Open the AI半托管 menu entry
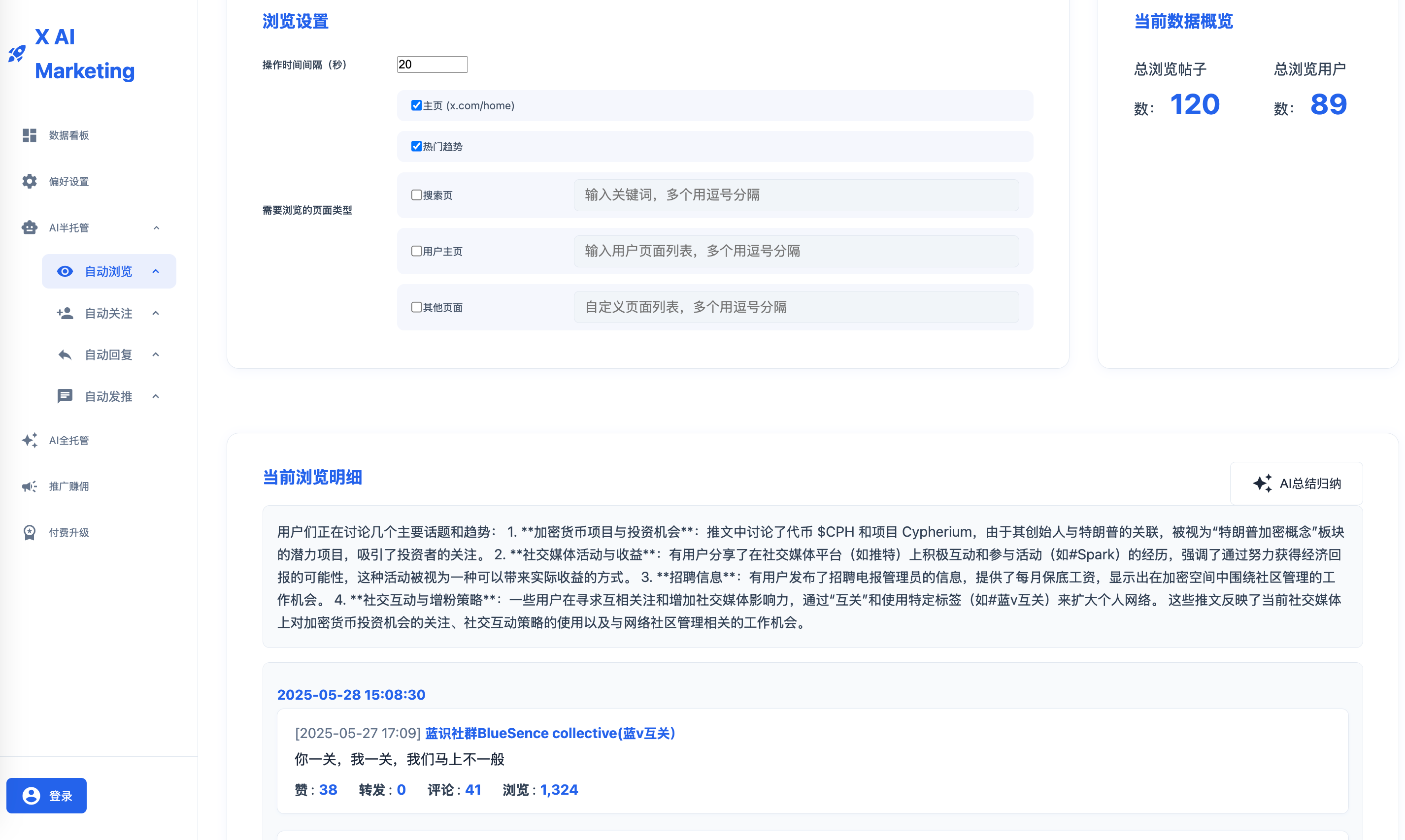The width and height of the screenshot is (1405, 840). tap(68, 227)
